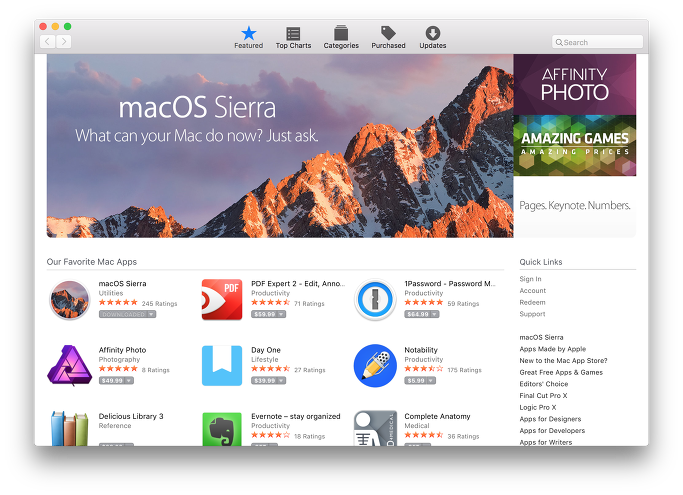This screenshot has height=495, width=683.
Task: Open Purchased tag icon
Action: pyautogui.click(x=388, y=33)
